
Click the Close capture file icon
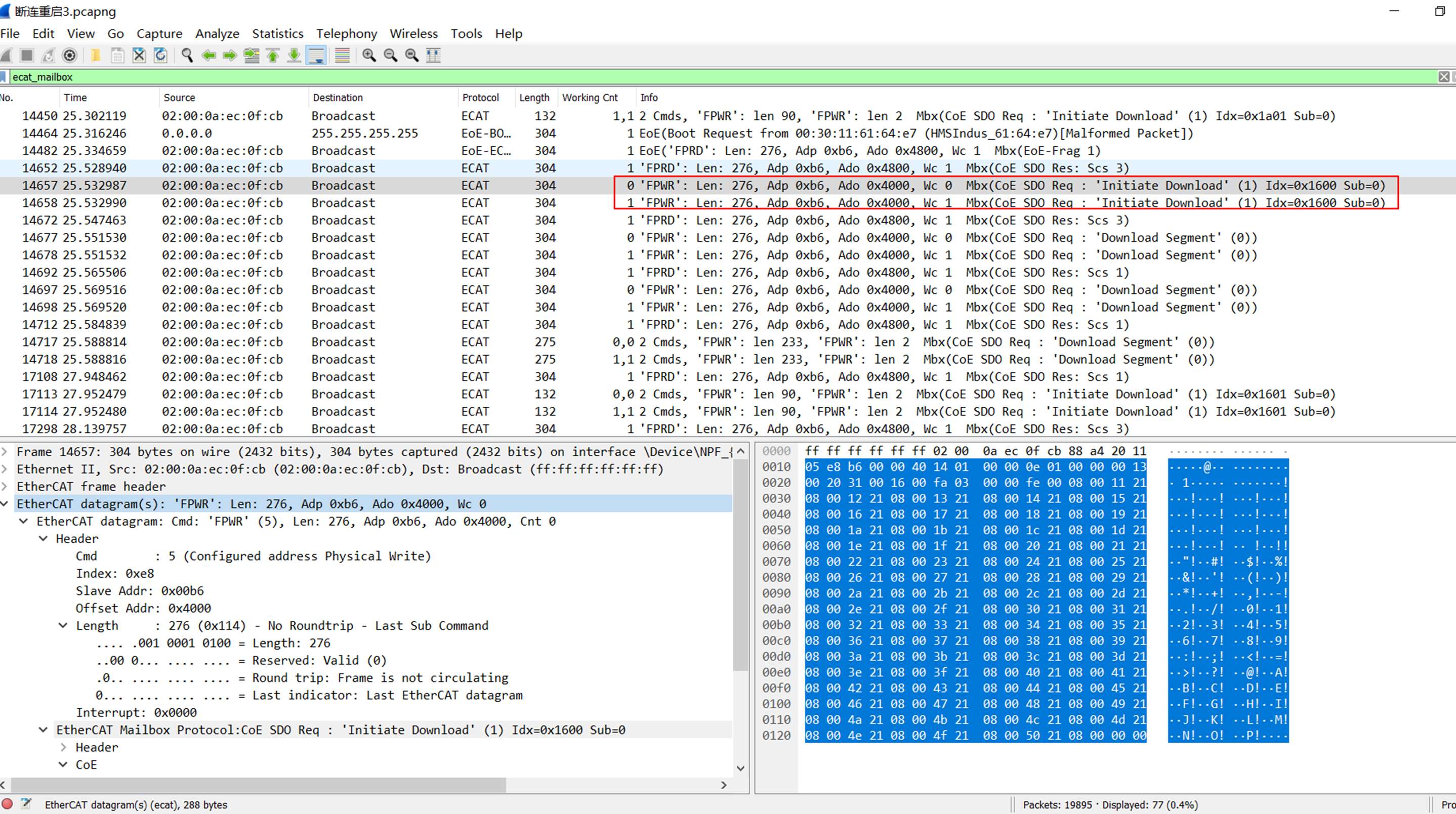pyautogui.click(x=139, y=55)
